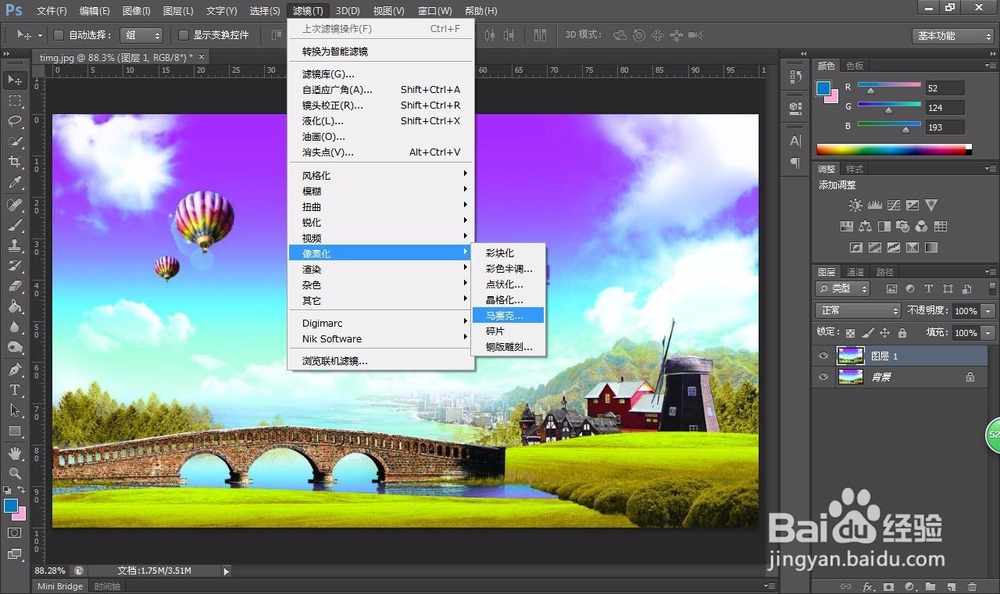Select the Blur tool
This screenshot has width=1000, height=594.
(14, 327)
